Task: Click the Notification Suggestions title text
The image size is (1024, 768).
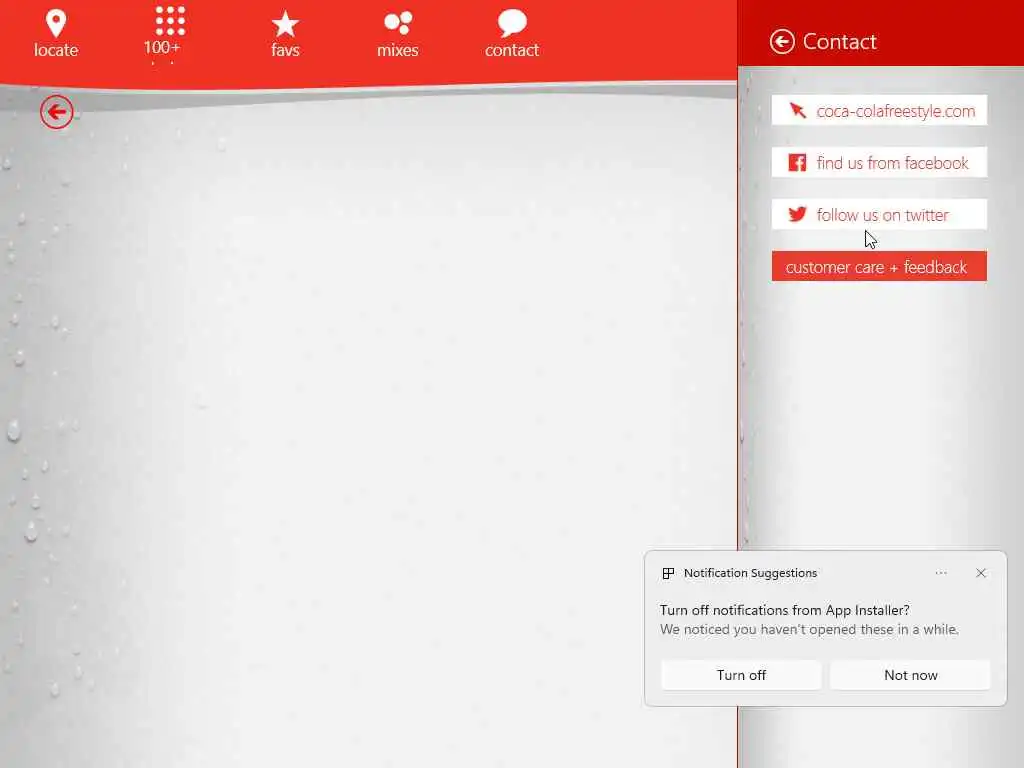Action: click(750, 573)
